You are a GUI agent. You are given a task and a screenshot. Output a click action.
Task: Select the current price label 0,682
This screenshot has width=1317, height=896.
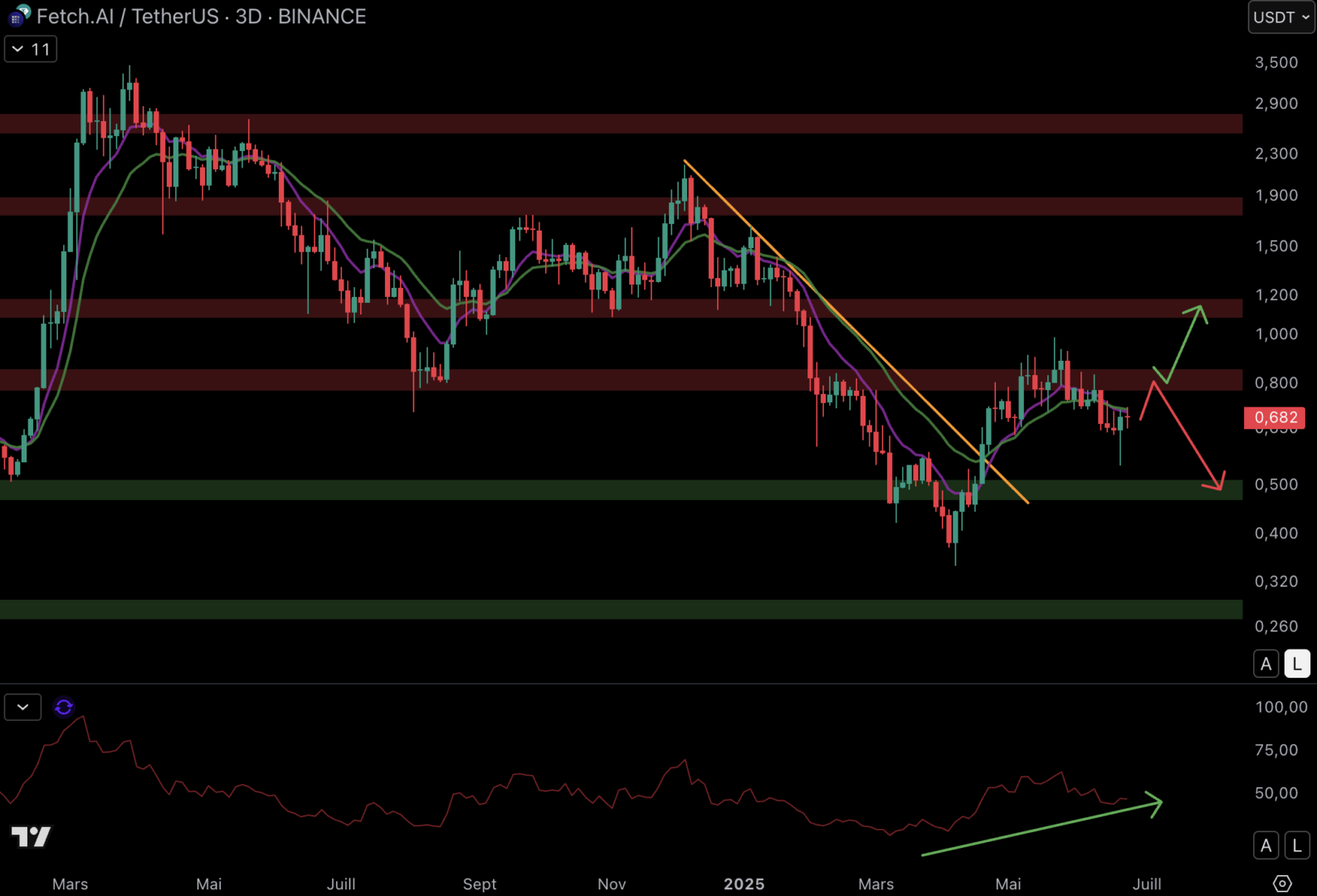point(1276,417)
